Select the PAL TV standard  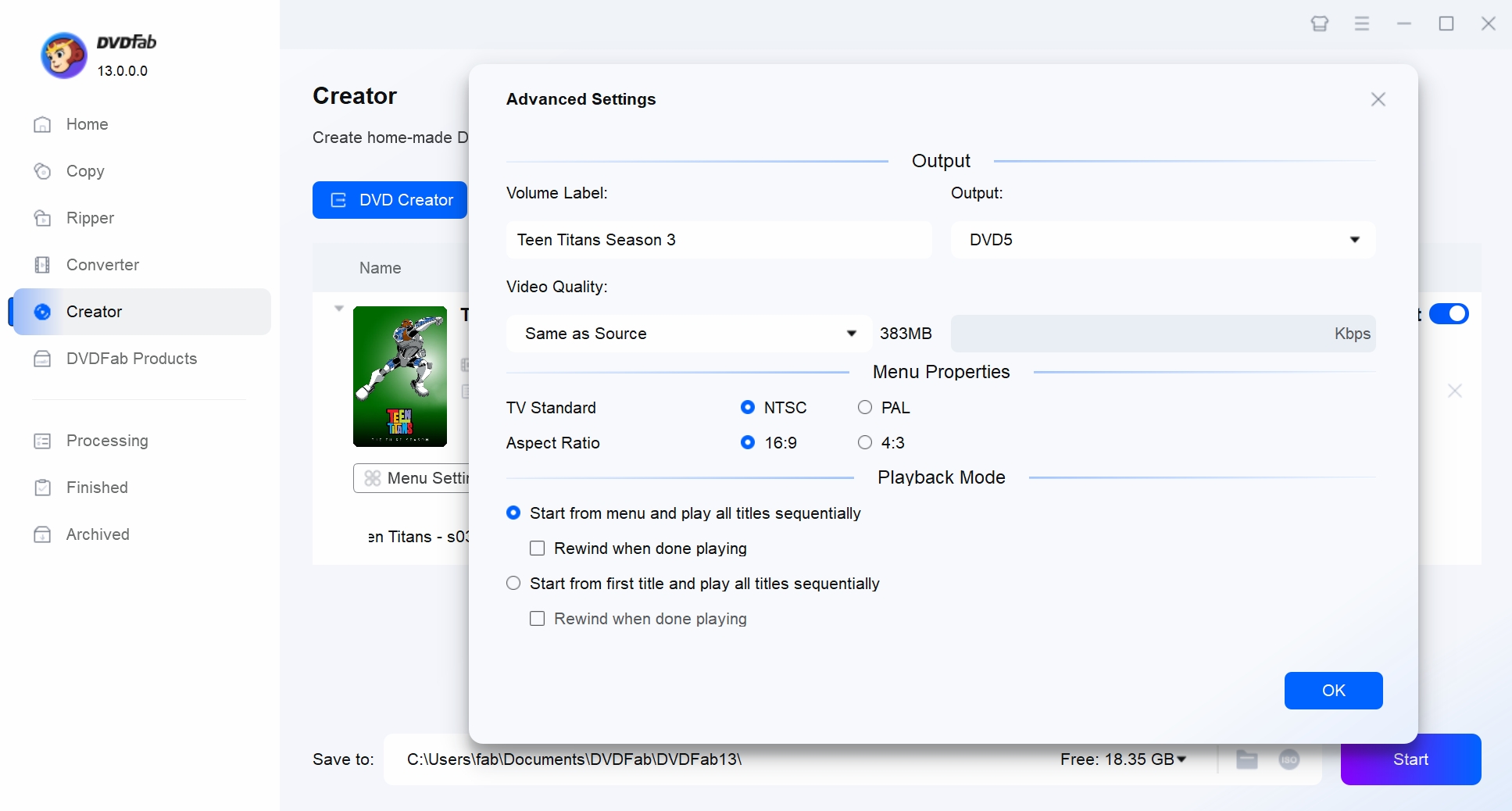pos(865,407)
